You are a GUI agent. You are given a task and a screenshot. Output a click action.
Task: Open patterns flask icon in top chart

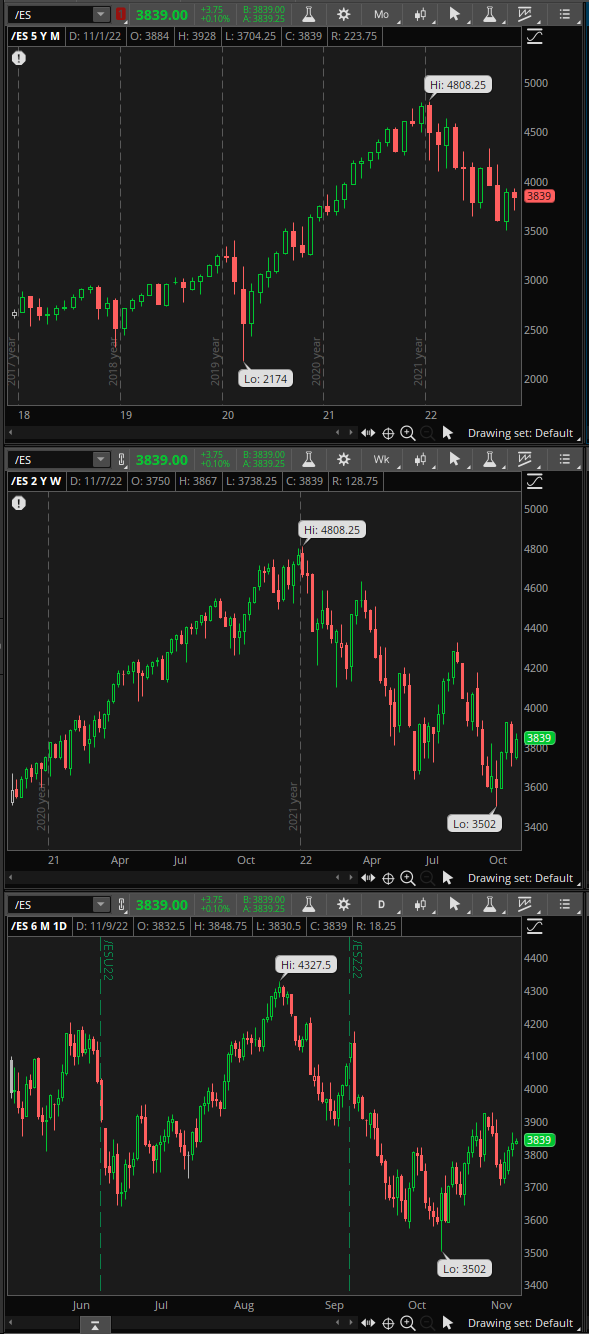(489, 15)
